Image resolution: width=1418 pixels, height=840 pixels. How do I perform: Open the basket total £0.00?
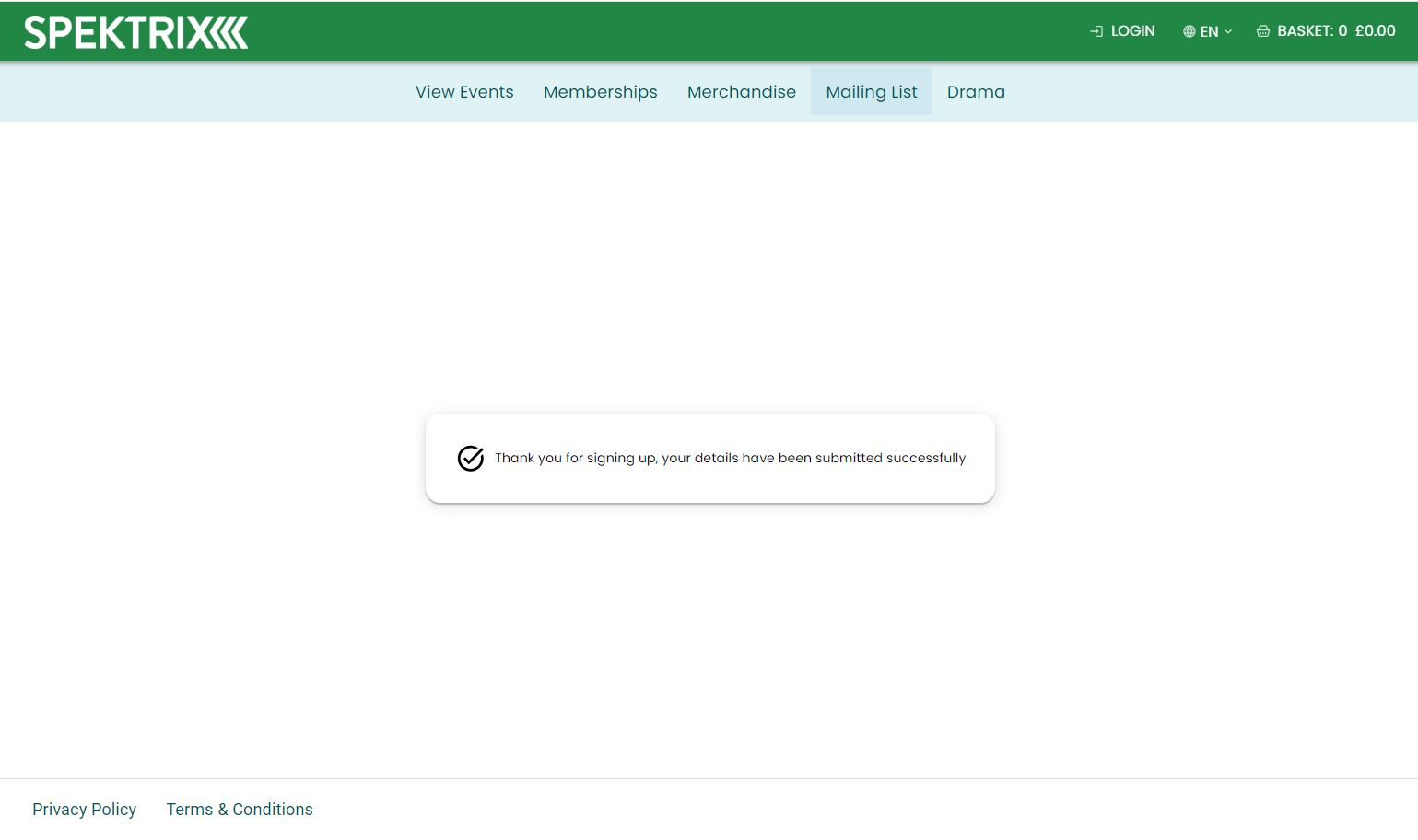pos(1376,31)
